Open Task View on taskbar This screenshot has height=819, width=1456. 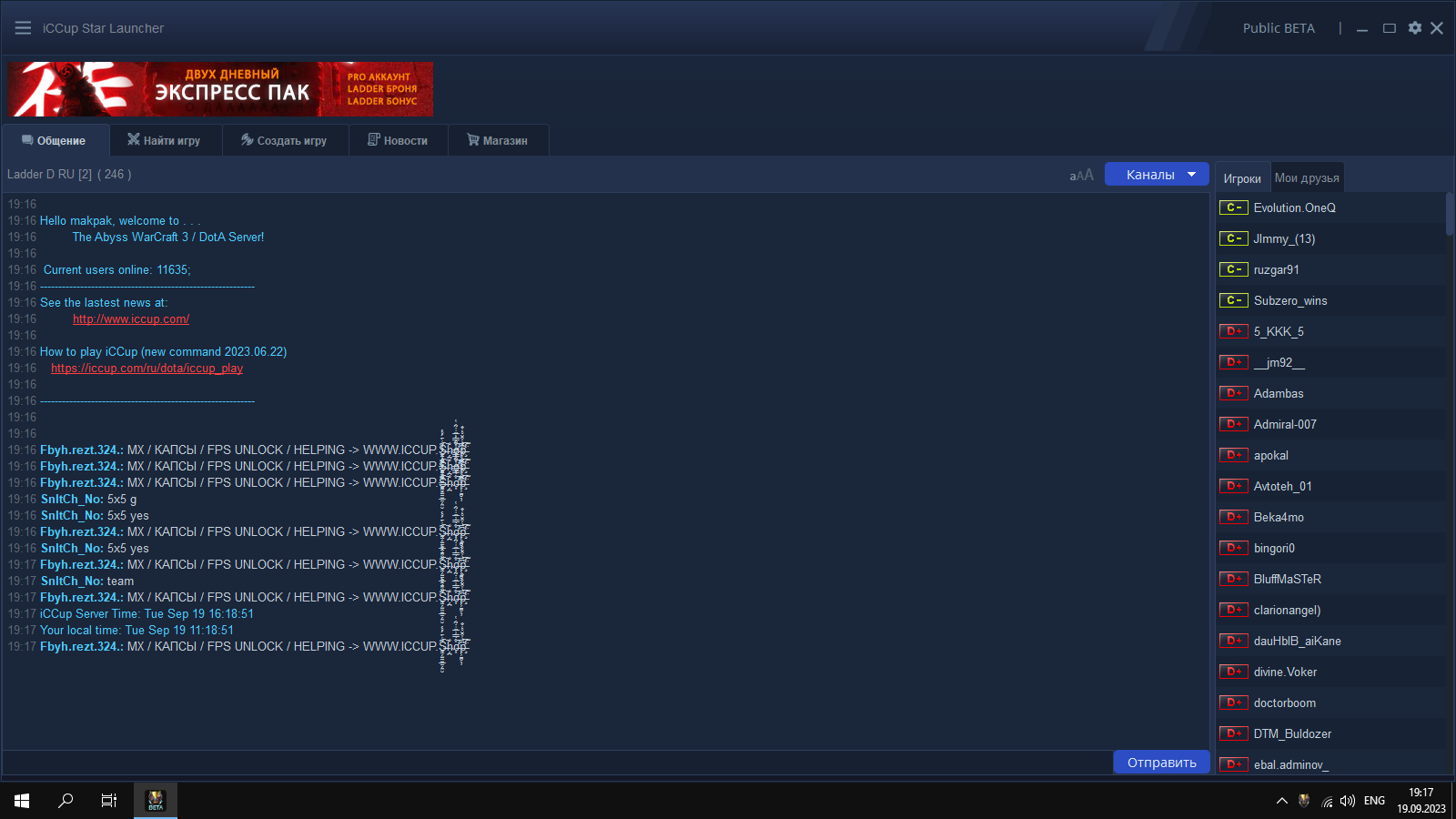coord(109,801)
